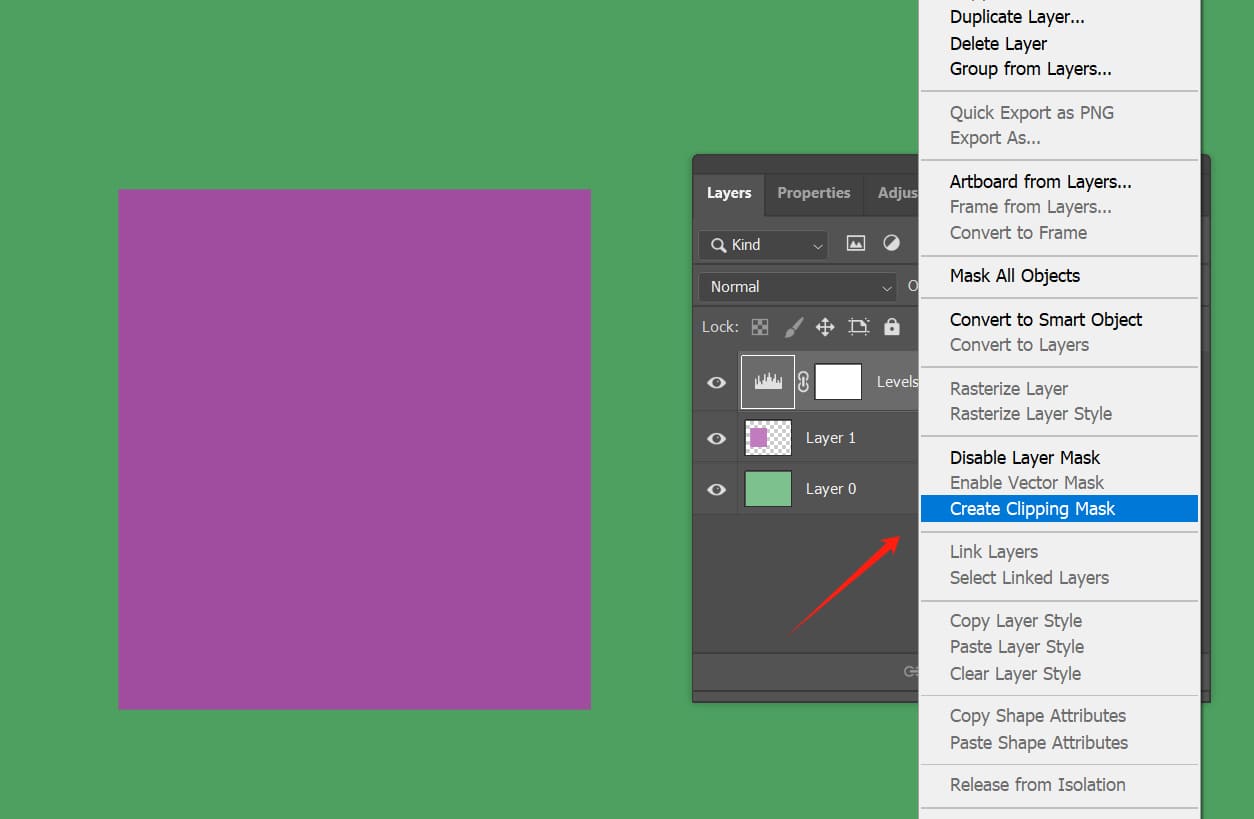Click the Layer 0 green thumbnail
Image resolution: width=1254 pixels, height=819 pixels.
(x=768, y=489)
